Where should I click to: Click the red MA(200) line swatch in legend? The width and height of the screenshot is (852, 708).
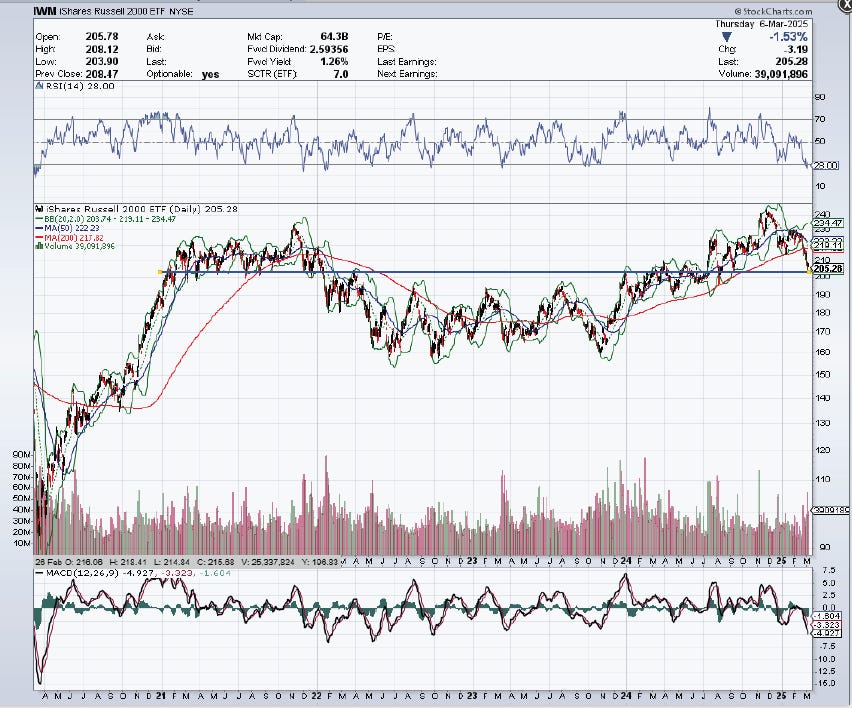pos(40,238)
